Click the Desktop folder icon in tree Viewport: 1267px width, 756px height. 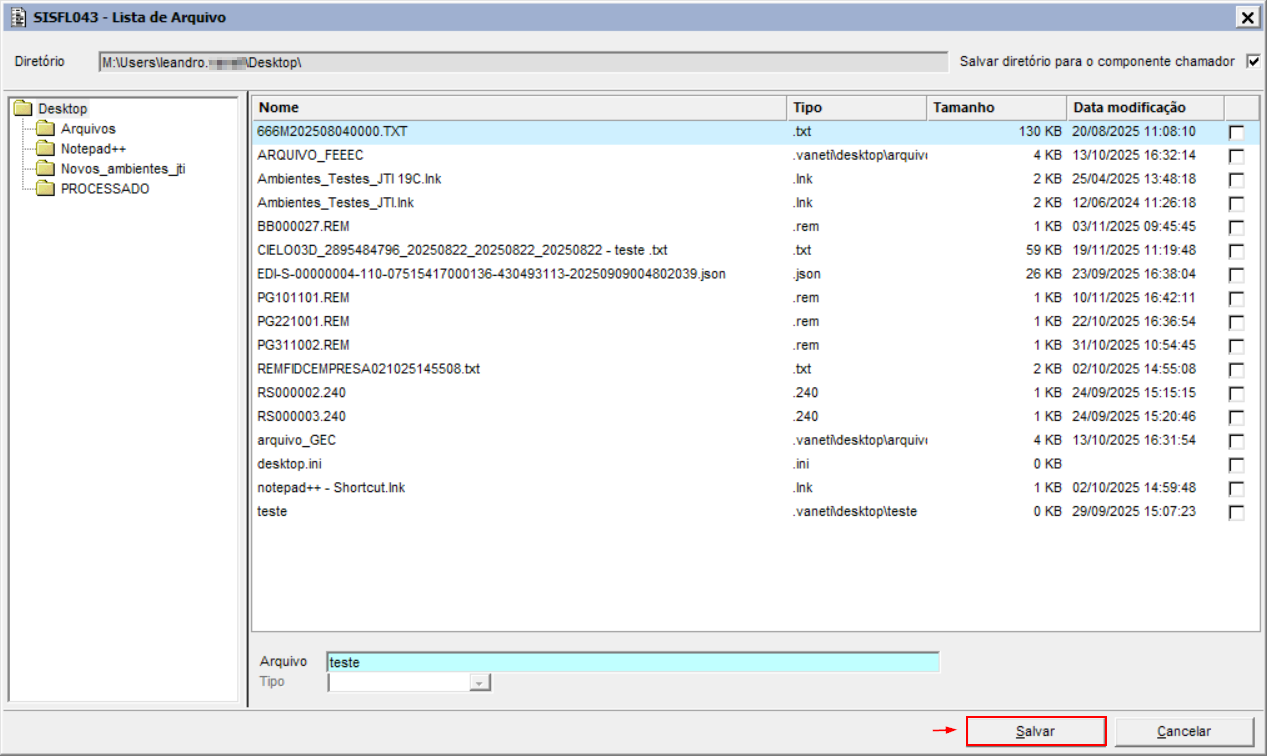click(22, 109)
